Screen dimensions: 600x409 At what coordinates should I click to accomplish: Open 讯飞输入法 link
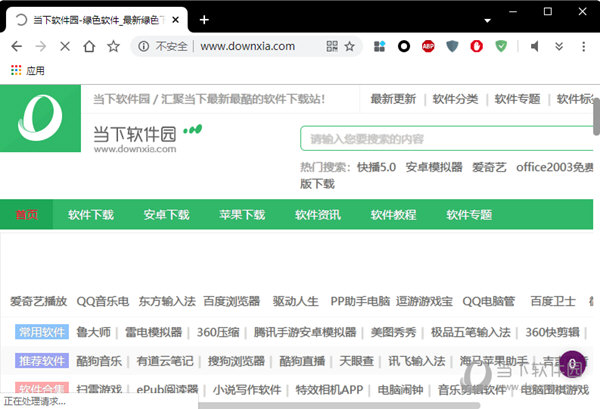pyautogui.click(x=417, y=360)
